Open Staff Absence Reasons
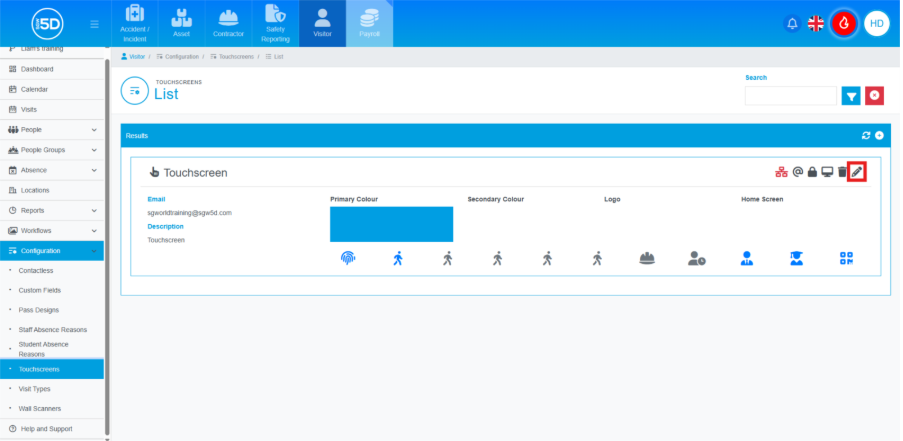This screenshot has height=441, width=903. (52, 329)
